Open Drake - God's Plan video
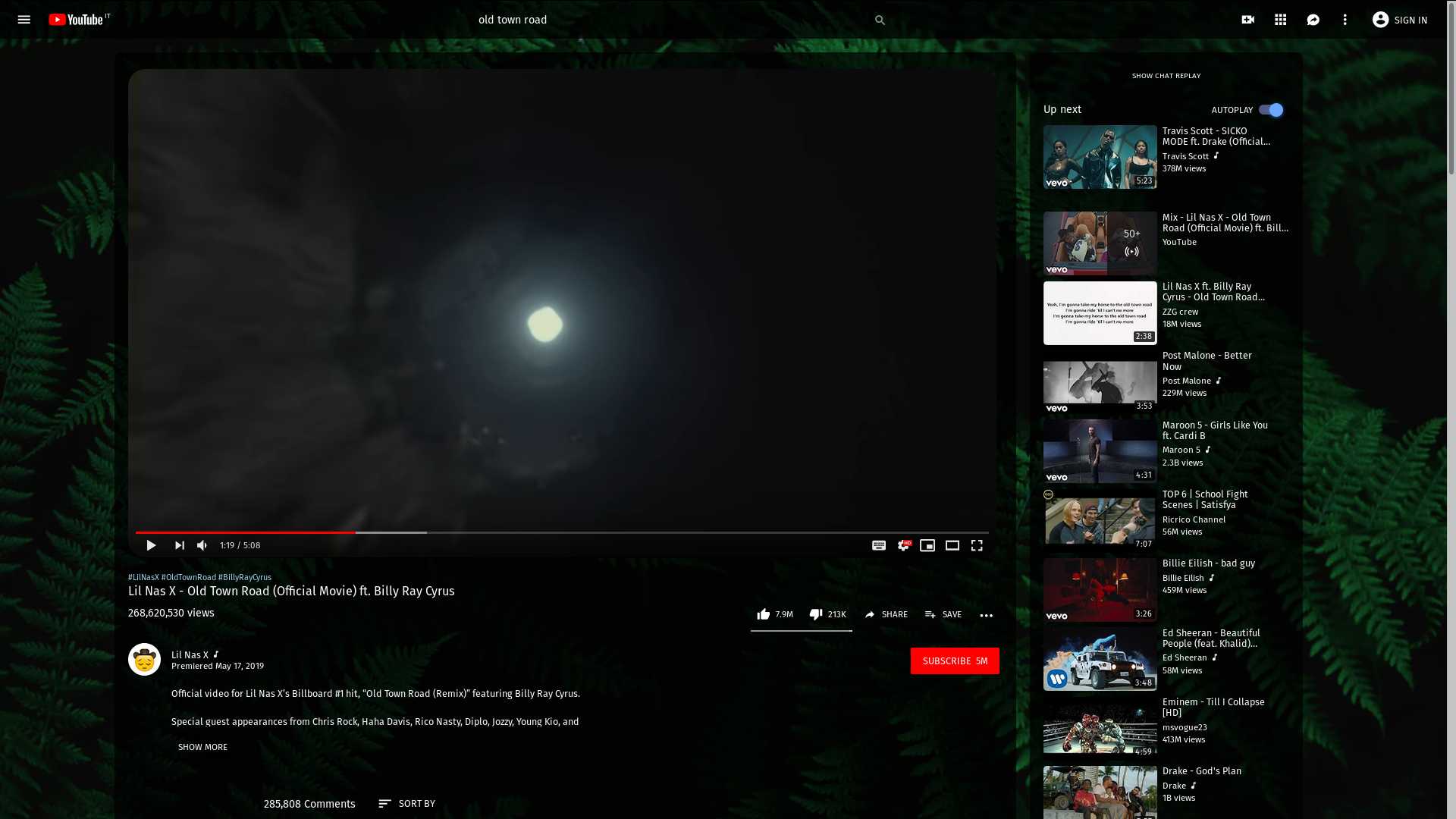The height and width of the screenshot is (819, 1456). tap(1100, 792)
